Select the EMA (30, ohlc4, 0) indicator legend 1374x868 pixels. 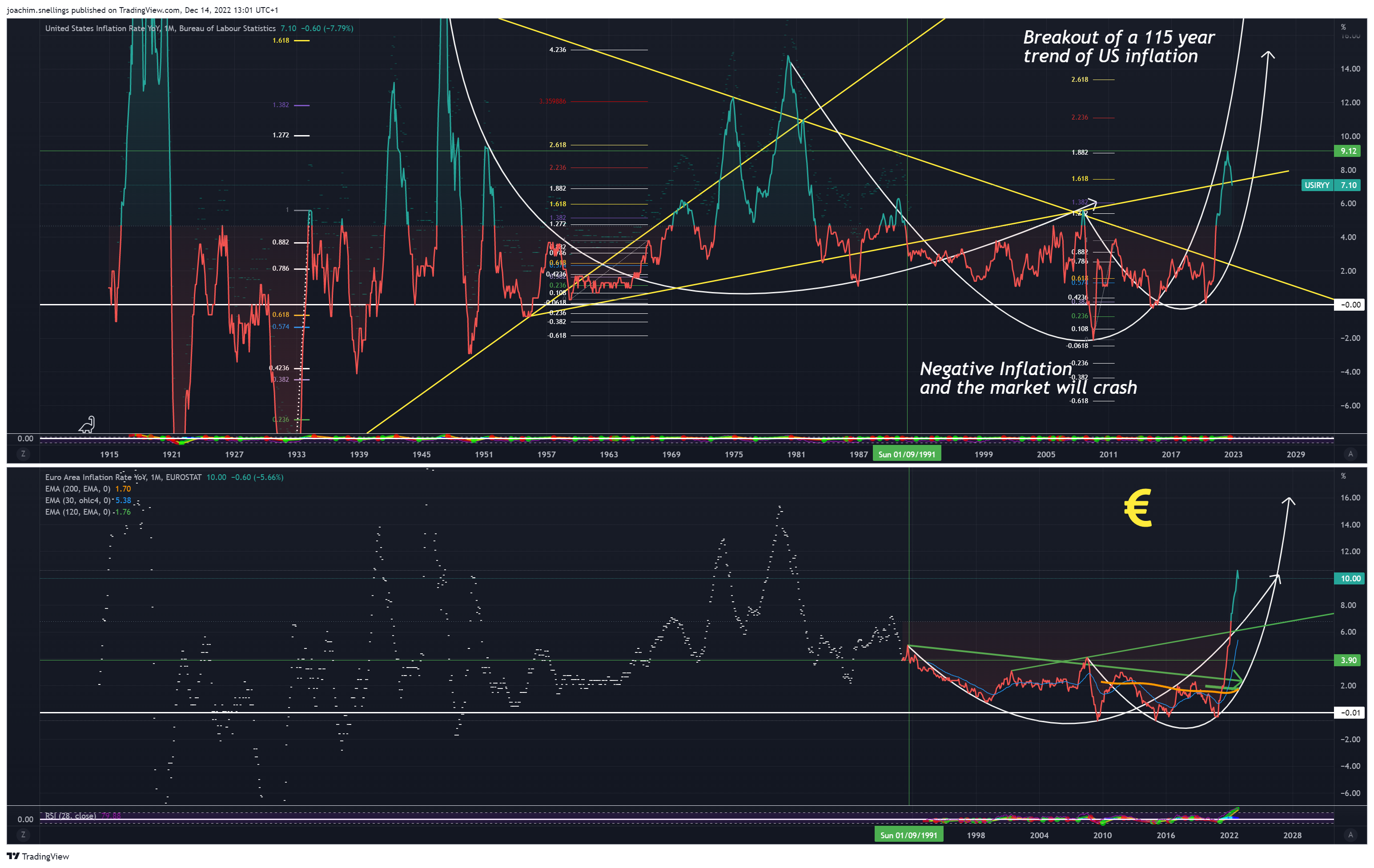click(x=78, y=500)
